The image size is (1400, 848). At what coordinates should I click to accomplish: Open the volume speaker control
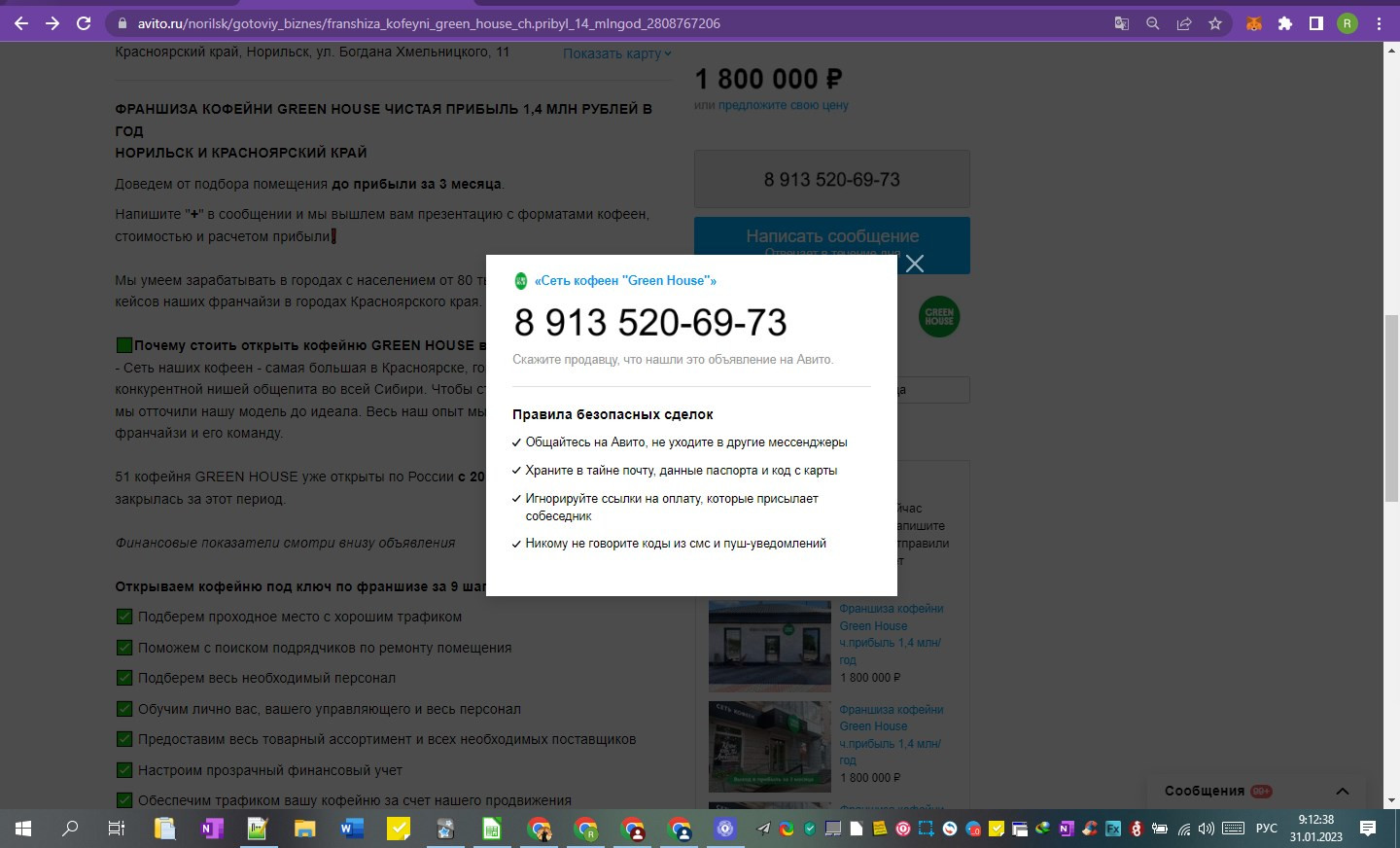tap(1207, 829)
